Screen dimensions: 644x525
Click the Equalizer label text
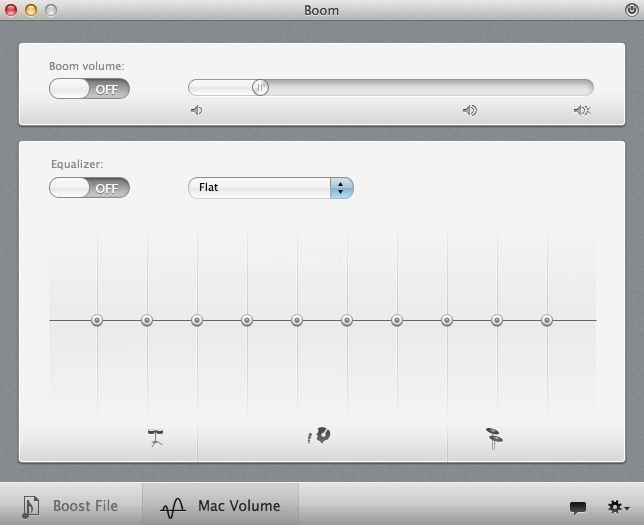(77, 164)
